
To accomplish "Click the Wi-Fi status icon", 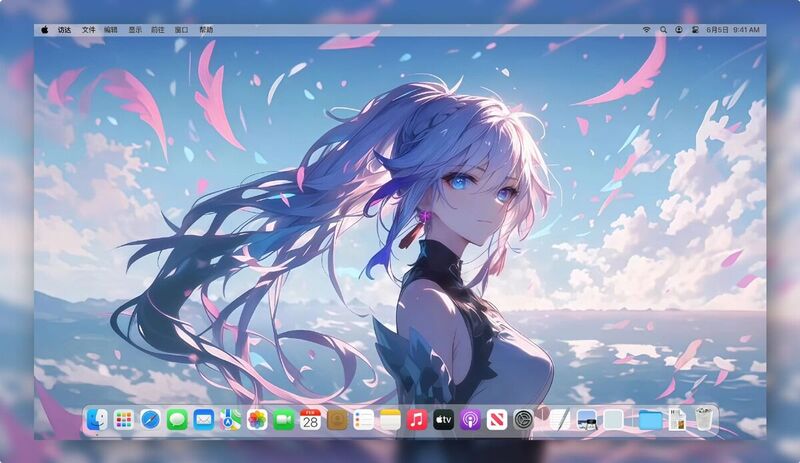I will [x=646, y=30].
